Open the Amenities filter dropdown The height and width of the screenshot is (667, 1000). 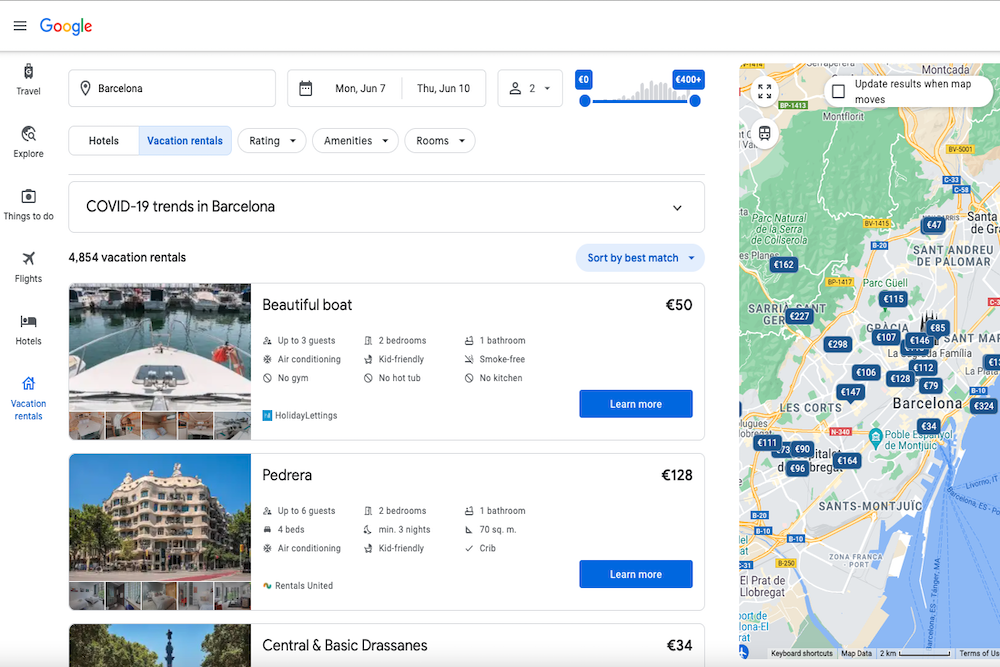[355, 140]
